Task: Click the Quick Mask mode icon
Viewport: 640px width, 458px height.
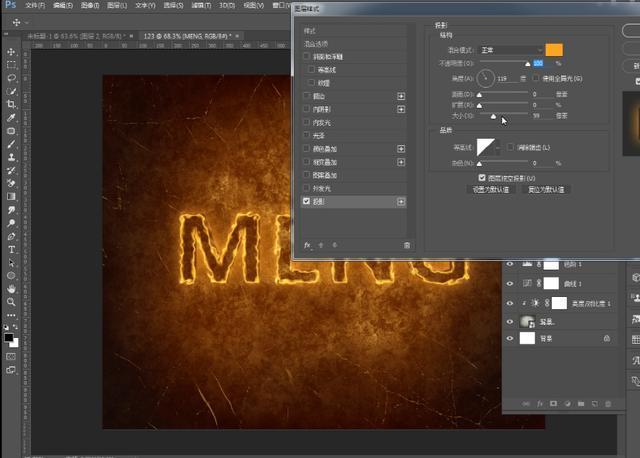Action: tap(11, 356)
